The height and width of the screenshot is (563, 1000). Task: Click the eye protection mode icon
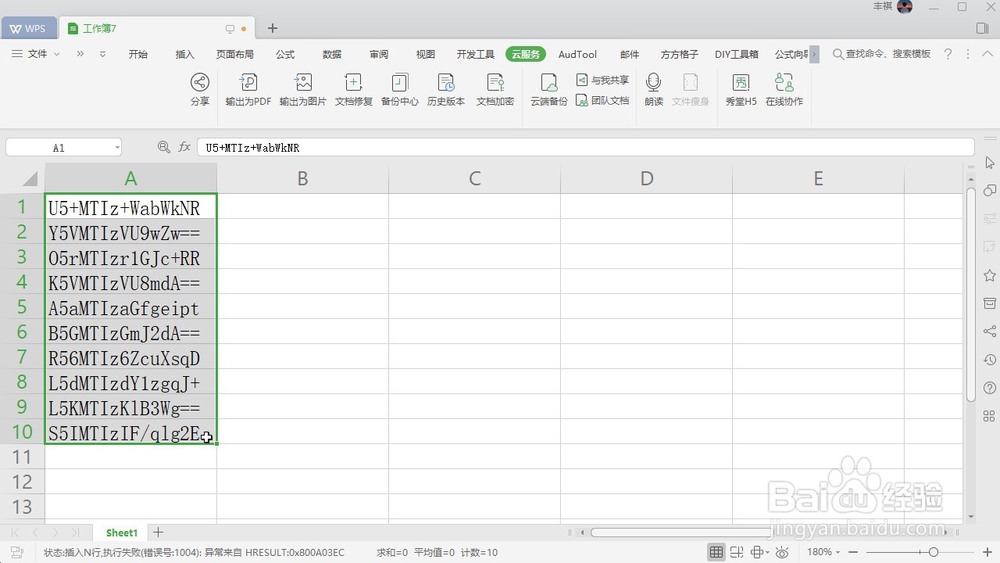pos(783,552)
